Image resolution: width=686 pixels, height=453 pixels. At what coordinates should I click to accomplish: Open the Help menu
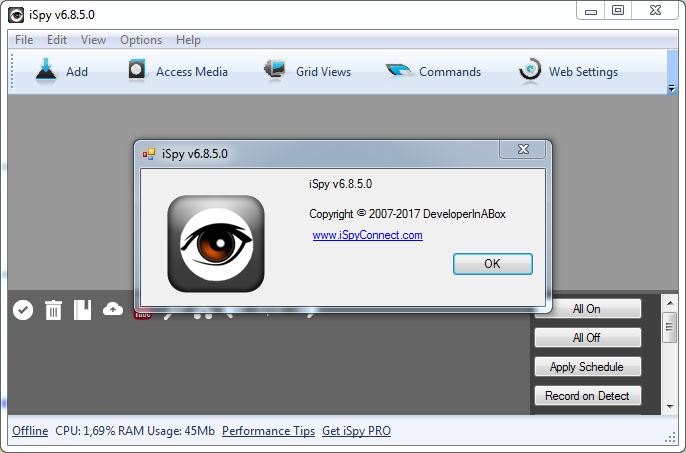pyautogui.click(x=188, y=40)
